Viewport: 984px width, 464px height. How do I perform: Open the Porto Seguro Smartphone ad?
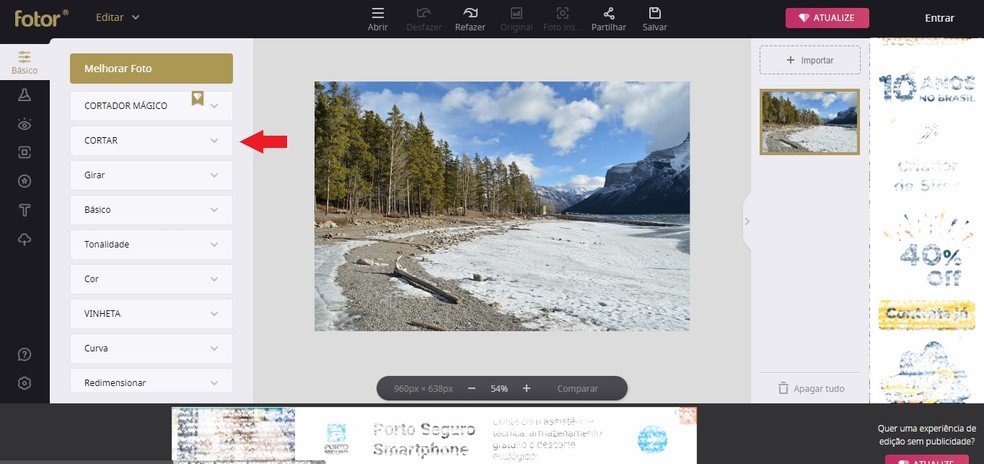pyautogui.click(x=434, y=435)
